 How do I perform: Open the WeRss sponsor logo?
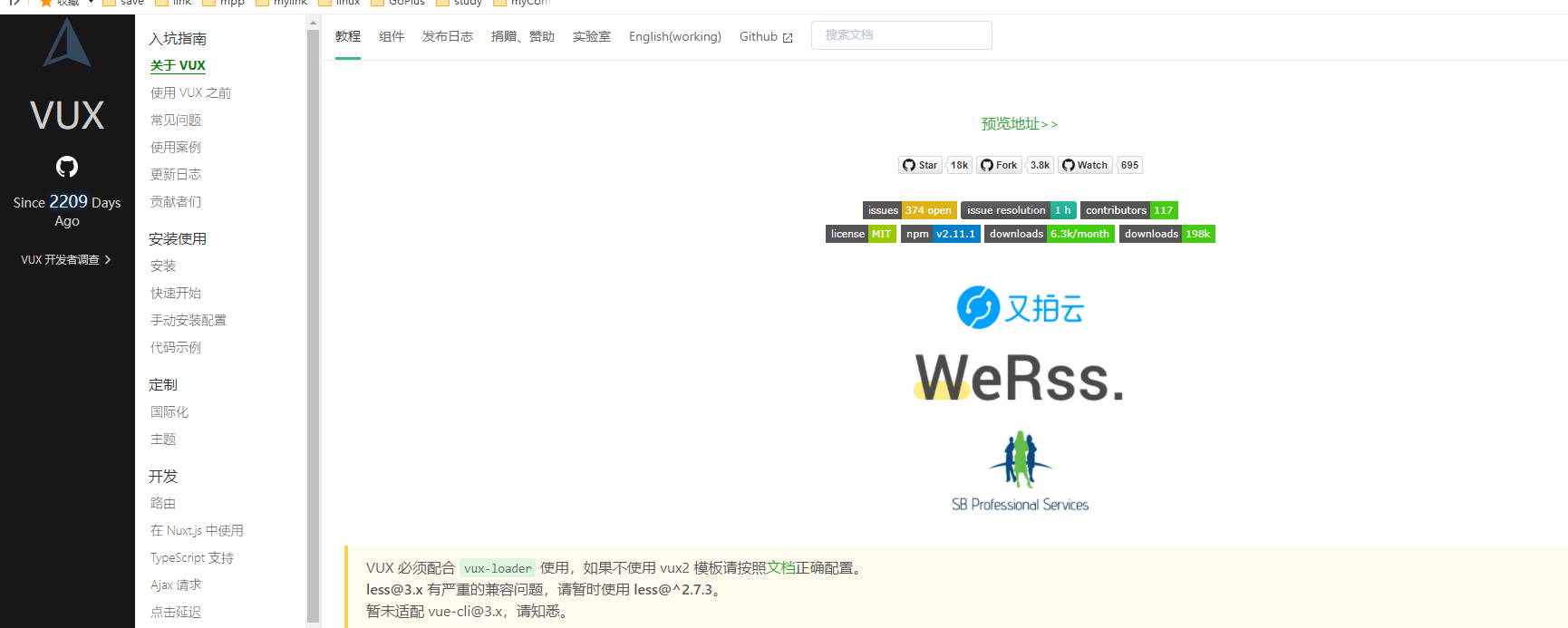point(1020,377)
